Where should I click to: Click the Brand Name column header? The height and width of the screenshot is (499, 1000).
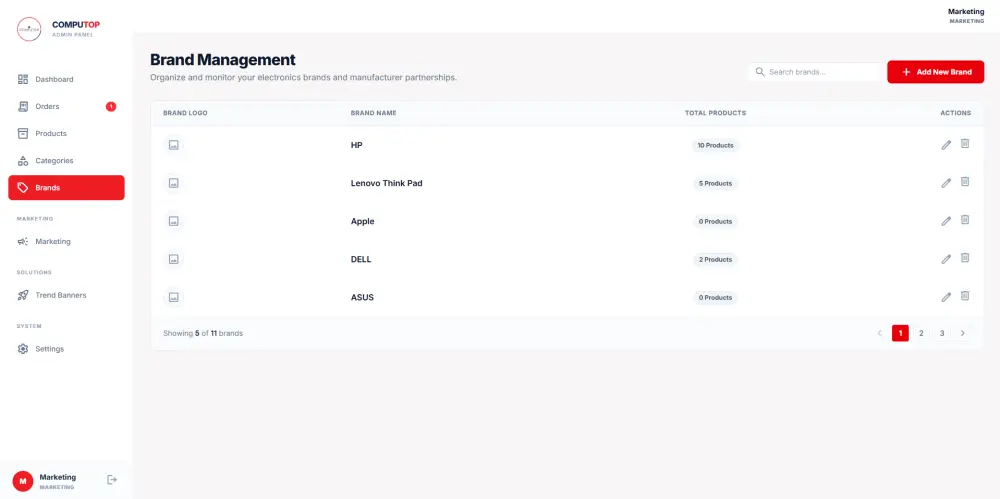[x=373, y=113]
